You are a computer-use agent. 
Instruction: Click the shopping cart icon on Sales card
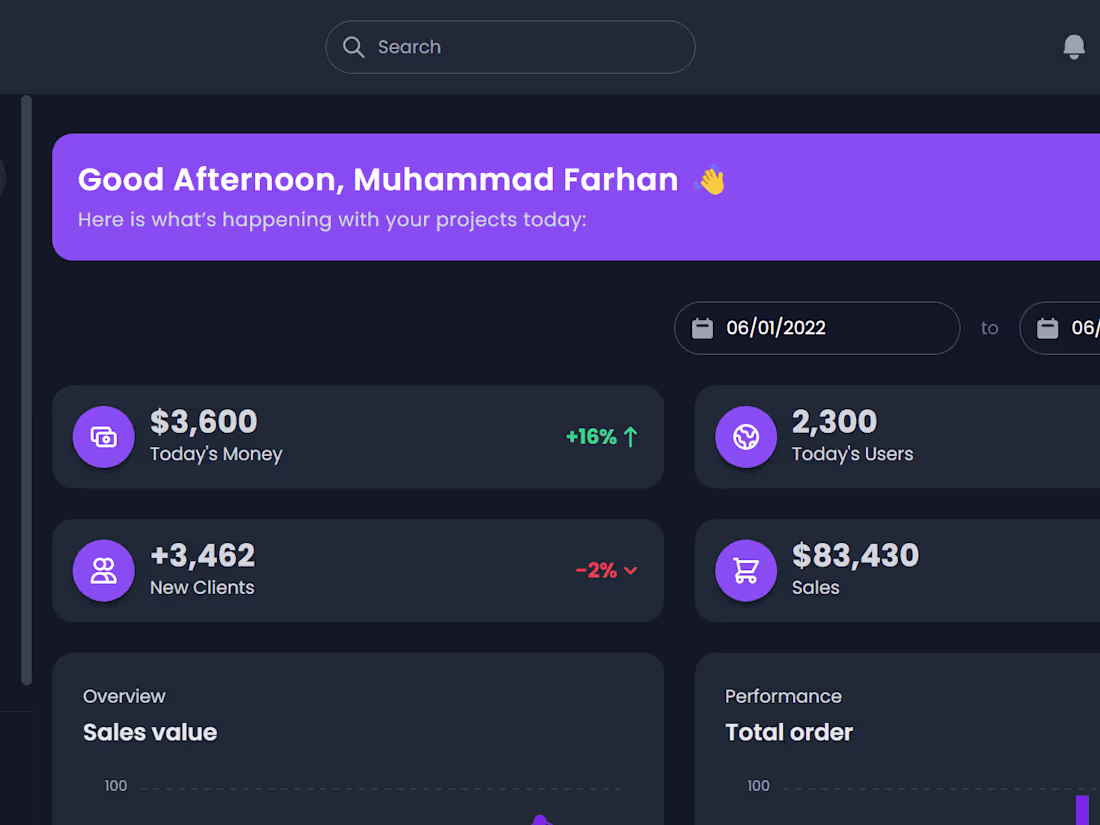click(x=745, y=570)
